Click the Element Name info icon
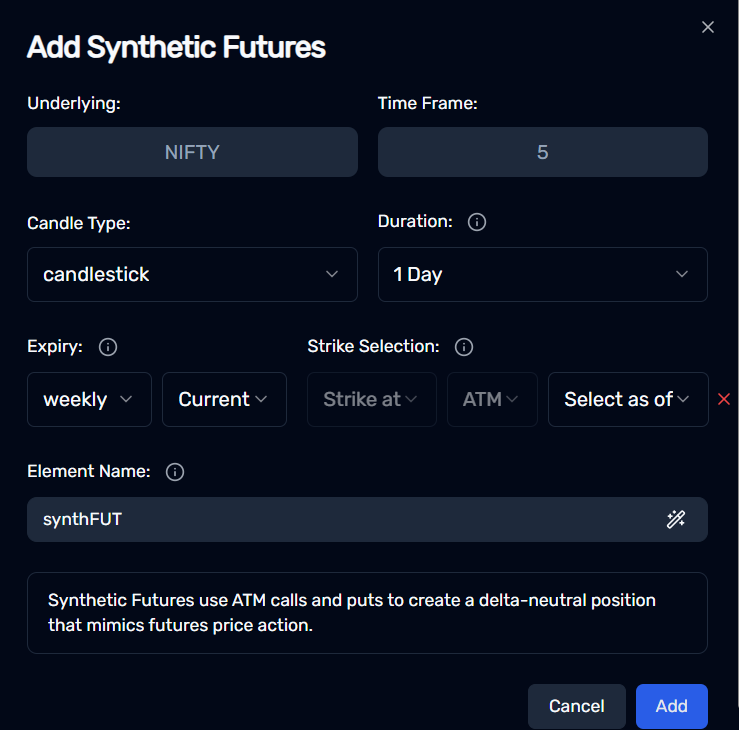The width and height of the screenshot is (739, 730). (x=175, y=472)
